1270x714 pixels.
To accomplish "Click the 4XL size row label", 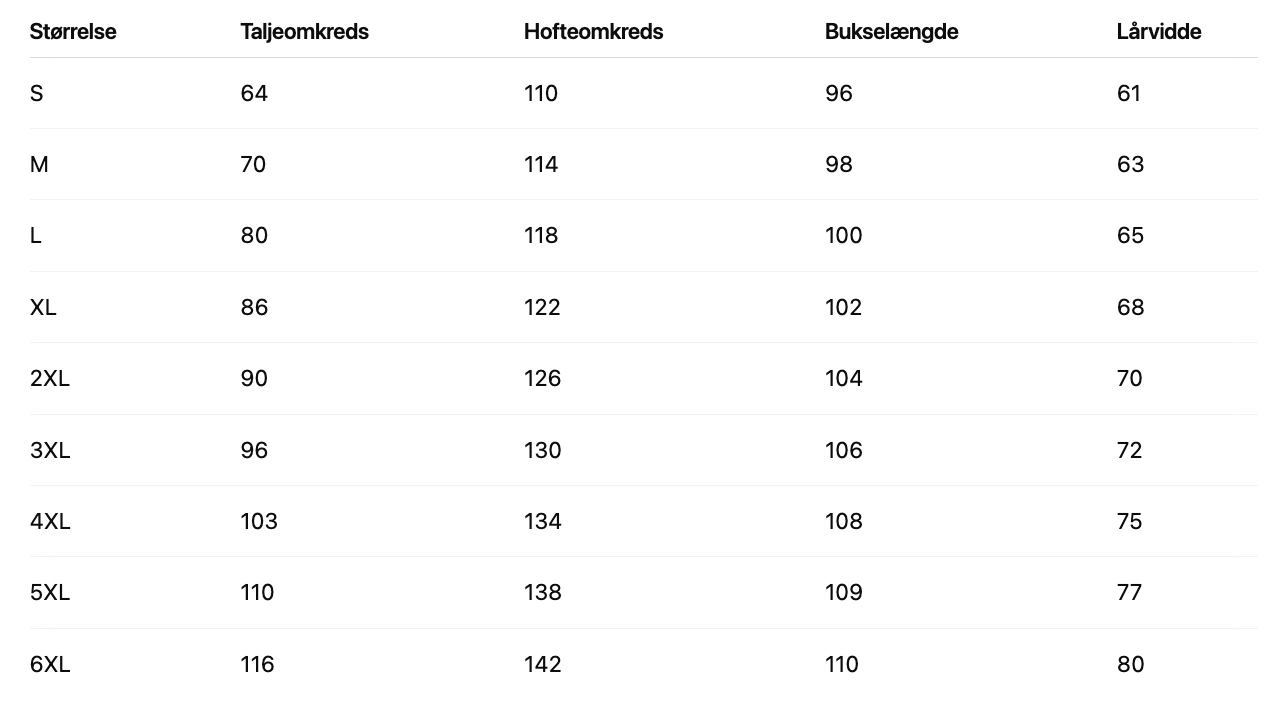I will point(50,522).
